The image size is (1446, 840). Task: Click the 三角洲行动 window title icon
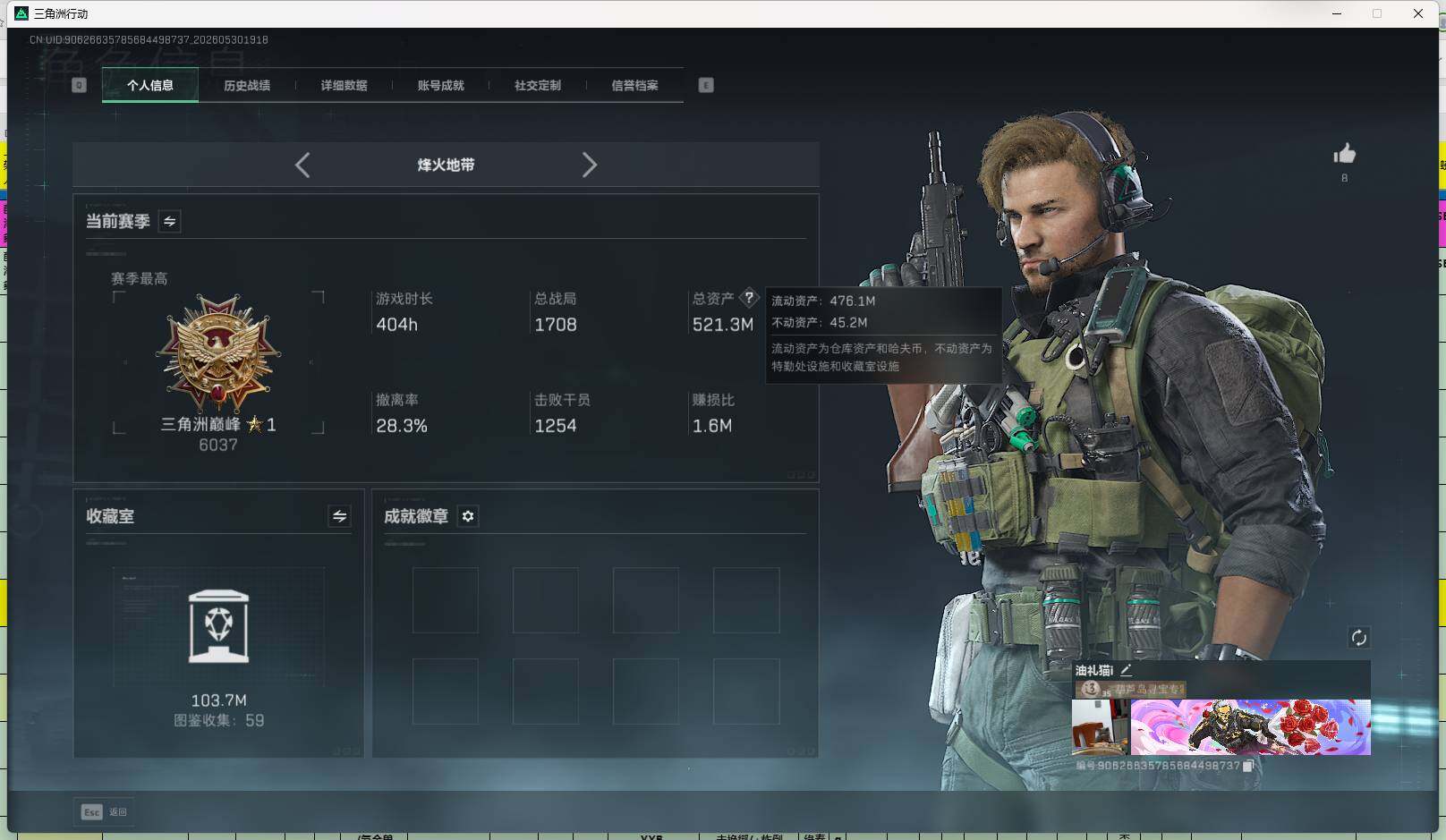click(x=22, y=13)
